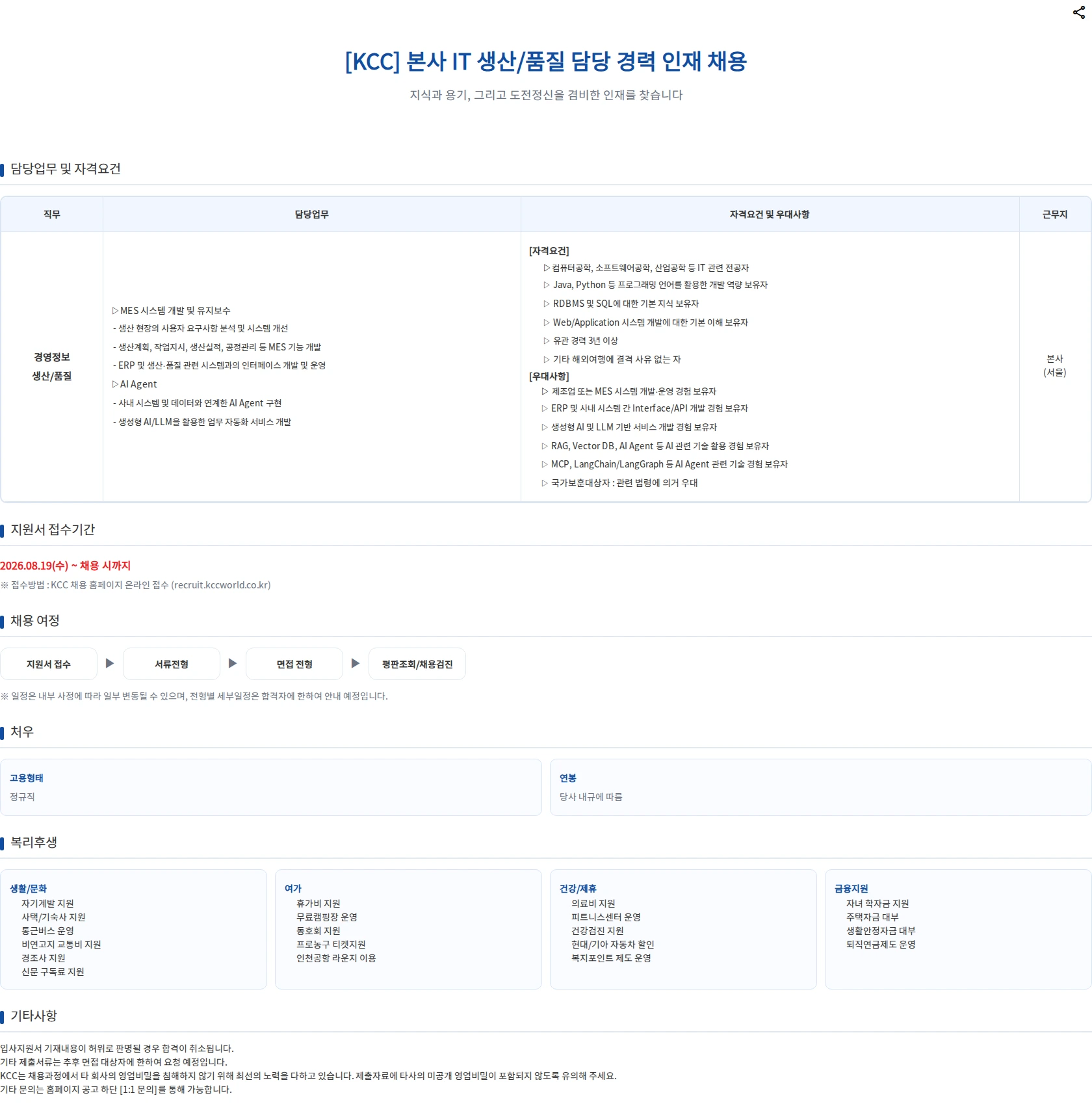This screenshot has height=1115, width=1092.
Task: Click the 2026.08.19(수) ~ 채용 시까지 date
Action: [65, 566]
